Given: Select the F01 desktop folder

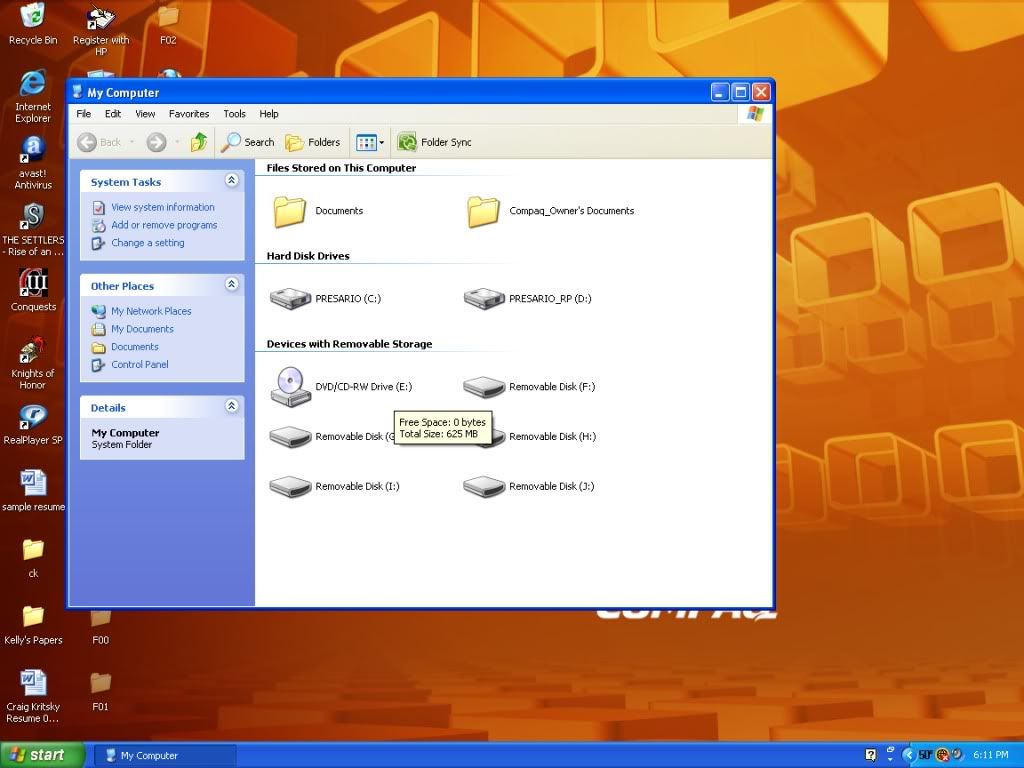Looking at the screenshot, I should coord(100,691).
